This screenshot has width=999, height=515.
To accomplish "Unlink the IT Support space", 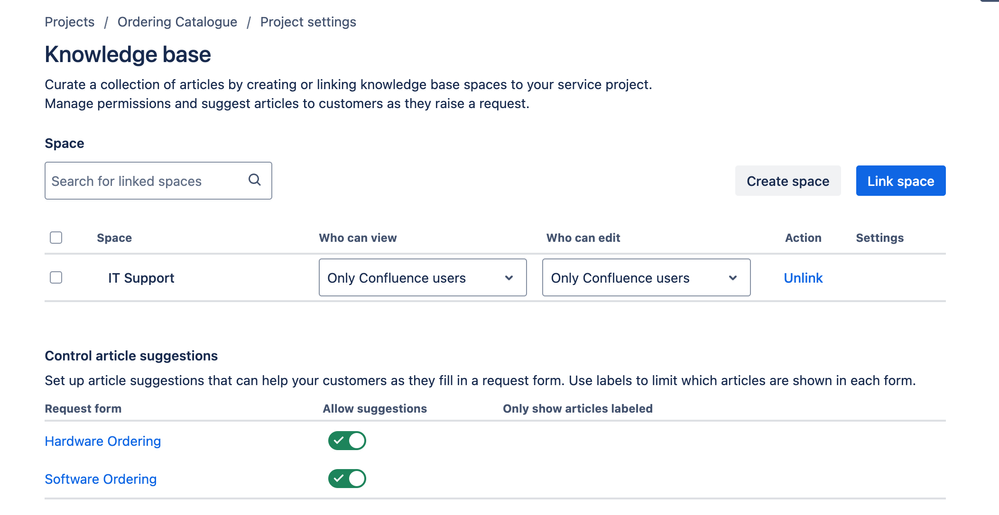I will click(x=803, y=278).
